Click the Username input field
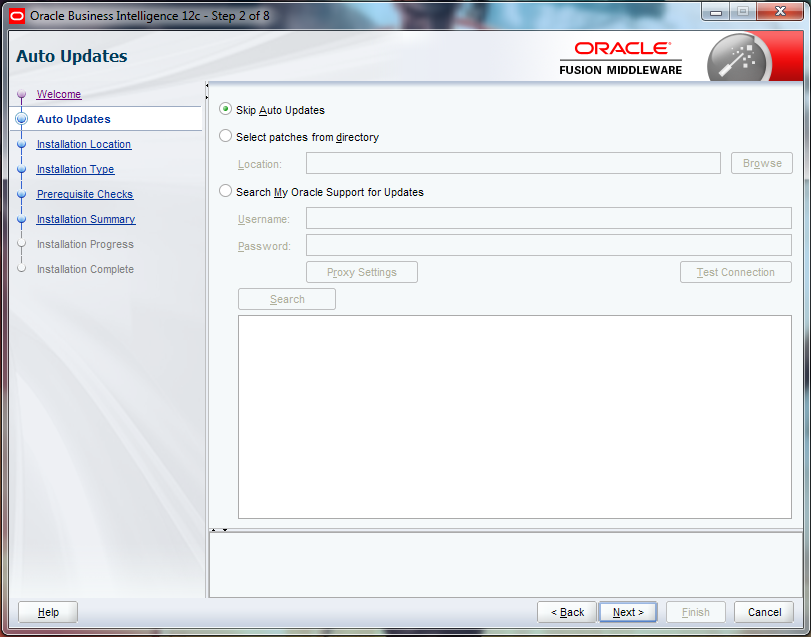Screen dimensions: 811x637 point(549,218)
